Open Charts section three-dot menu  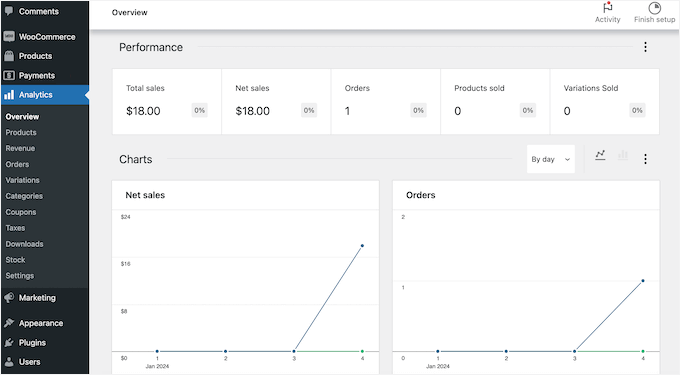click(645, 159)
